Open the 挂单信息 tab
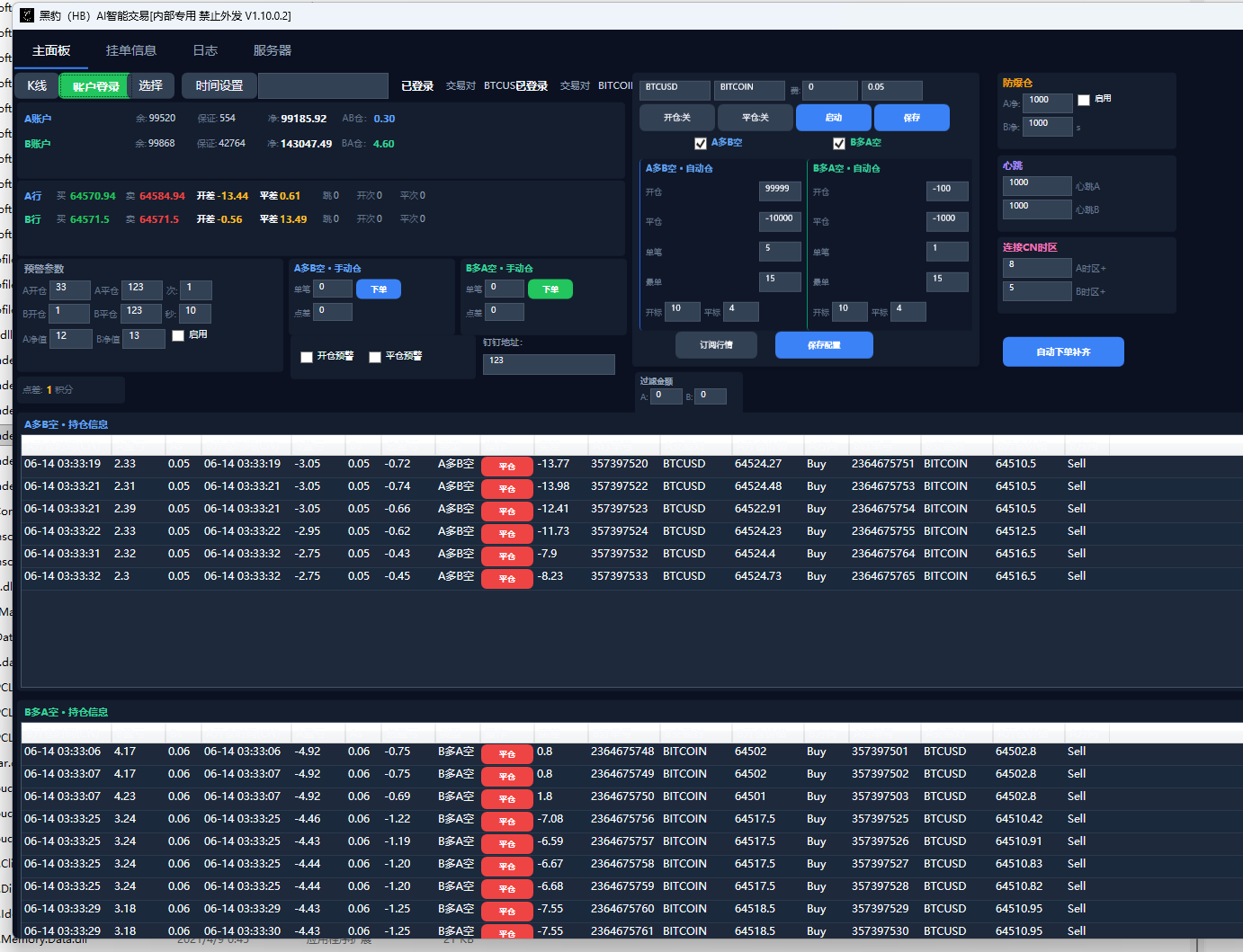Viewport: 1243px width, 952px height. click(131, 50)
